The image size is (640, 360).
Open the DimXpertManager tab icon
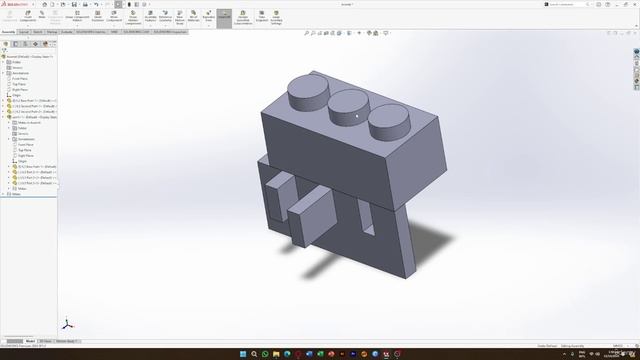pyautogui.click(x=35, y=44)
